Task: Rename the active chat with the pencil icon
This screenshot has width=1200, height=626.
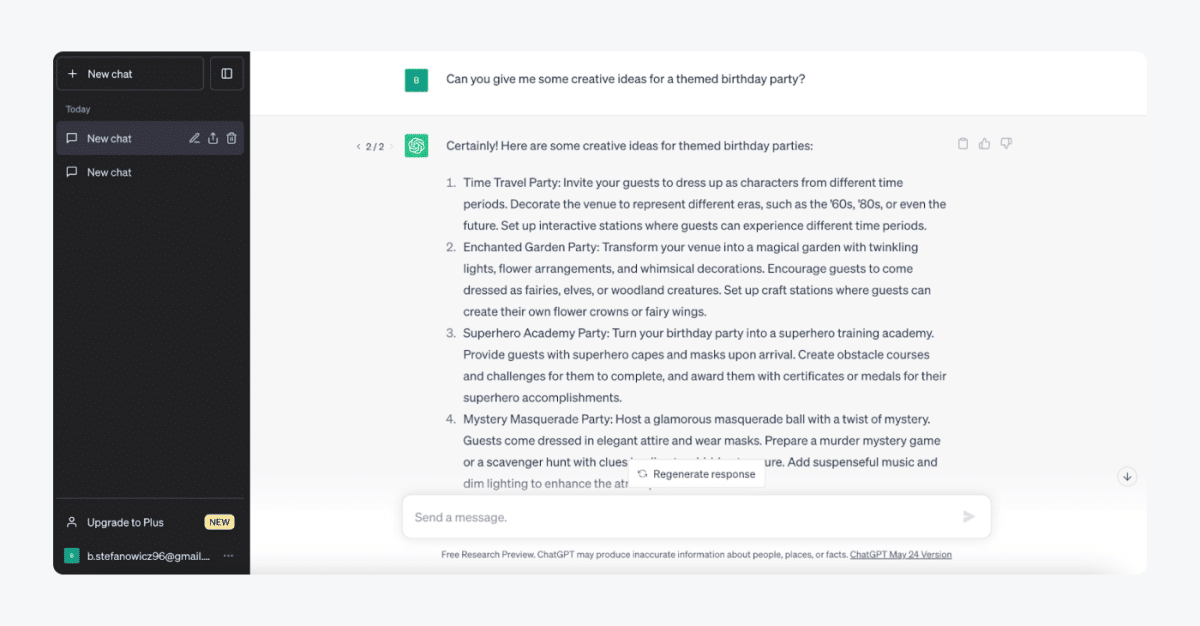Action: coord(195,138)
